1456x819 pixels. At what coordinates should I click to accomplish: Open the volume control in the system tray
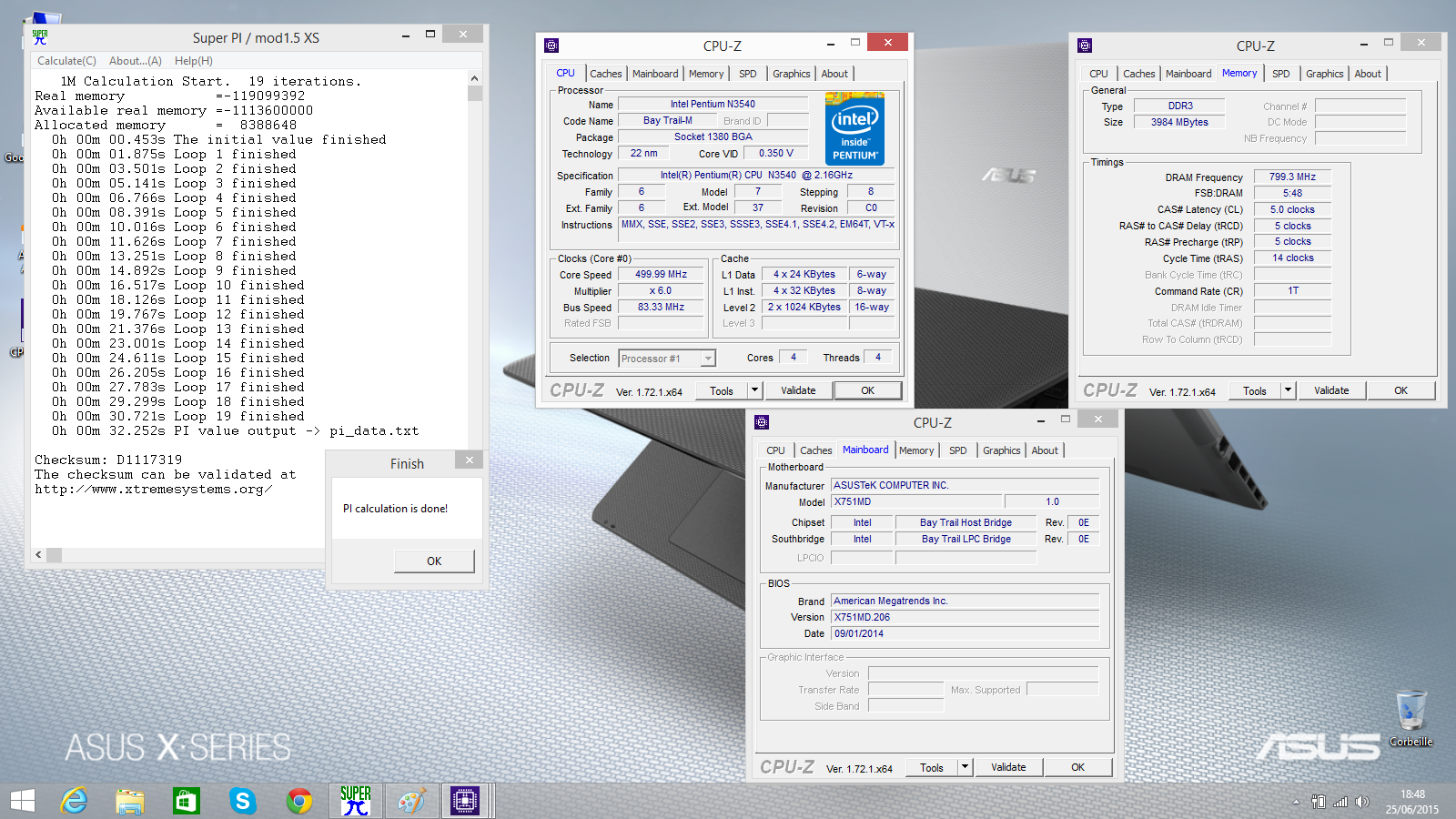pos(1361,802)
